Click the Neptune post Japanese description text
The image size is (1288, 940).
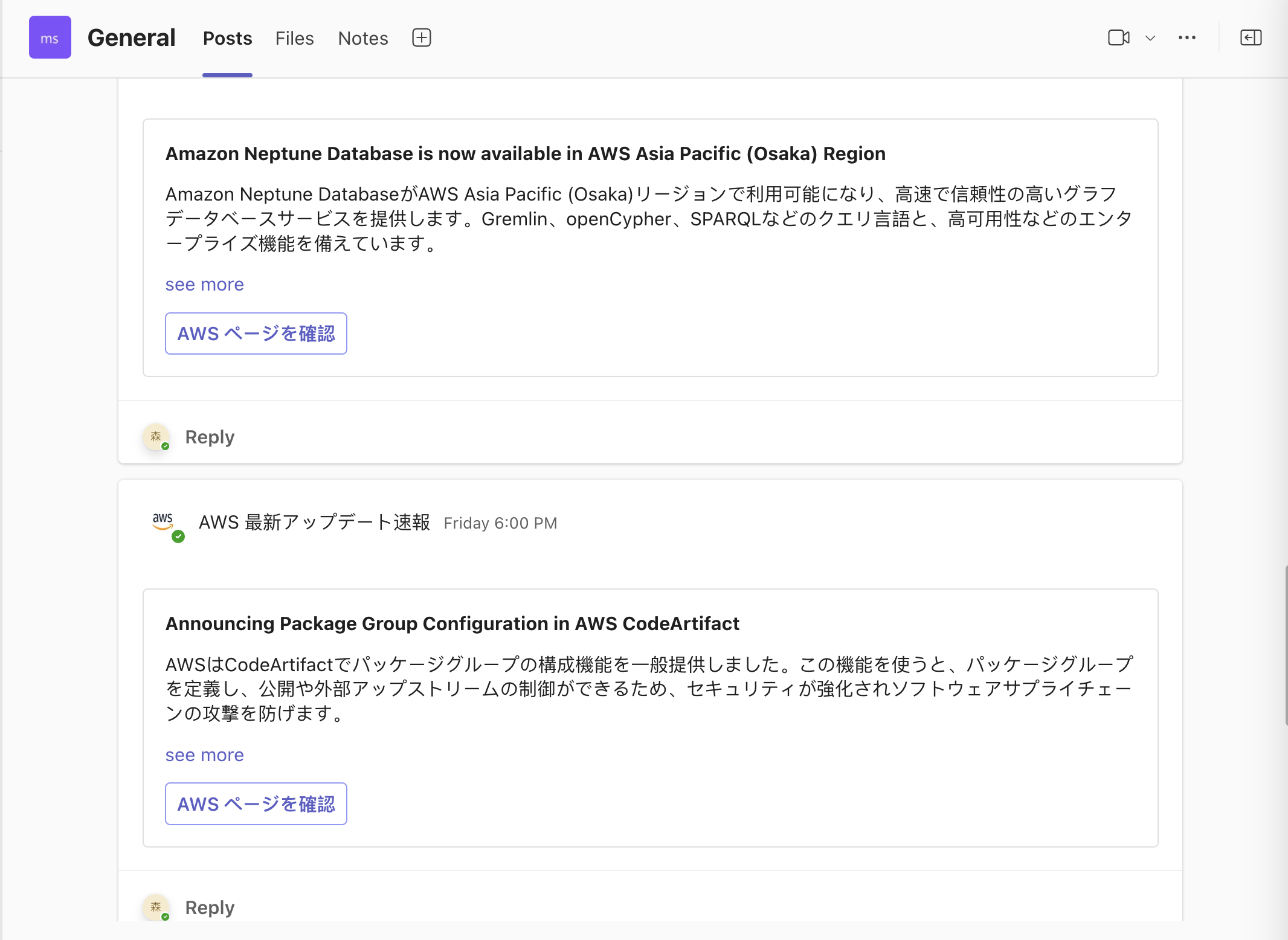(649, 219)
